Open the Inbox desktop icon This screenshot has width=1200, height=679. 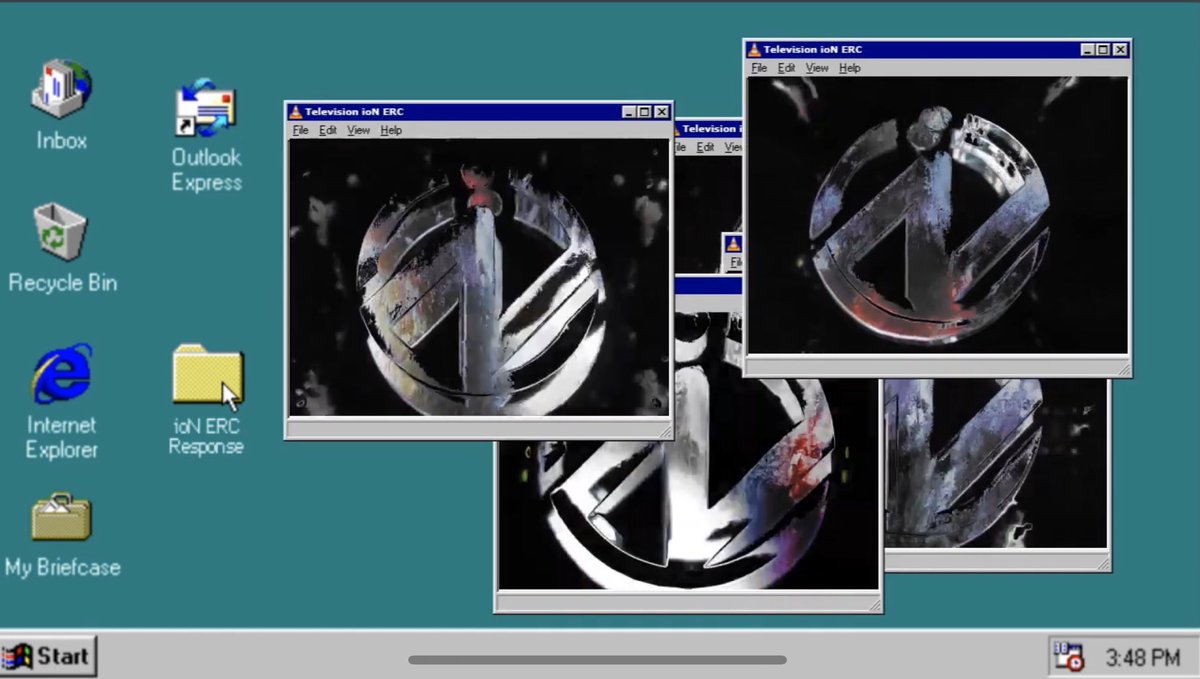(61, 89)
